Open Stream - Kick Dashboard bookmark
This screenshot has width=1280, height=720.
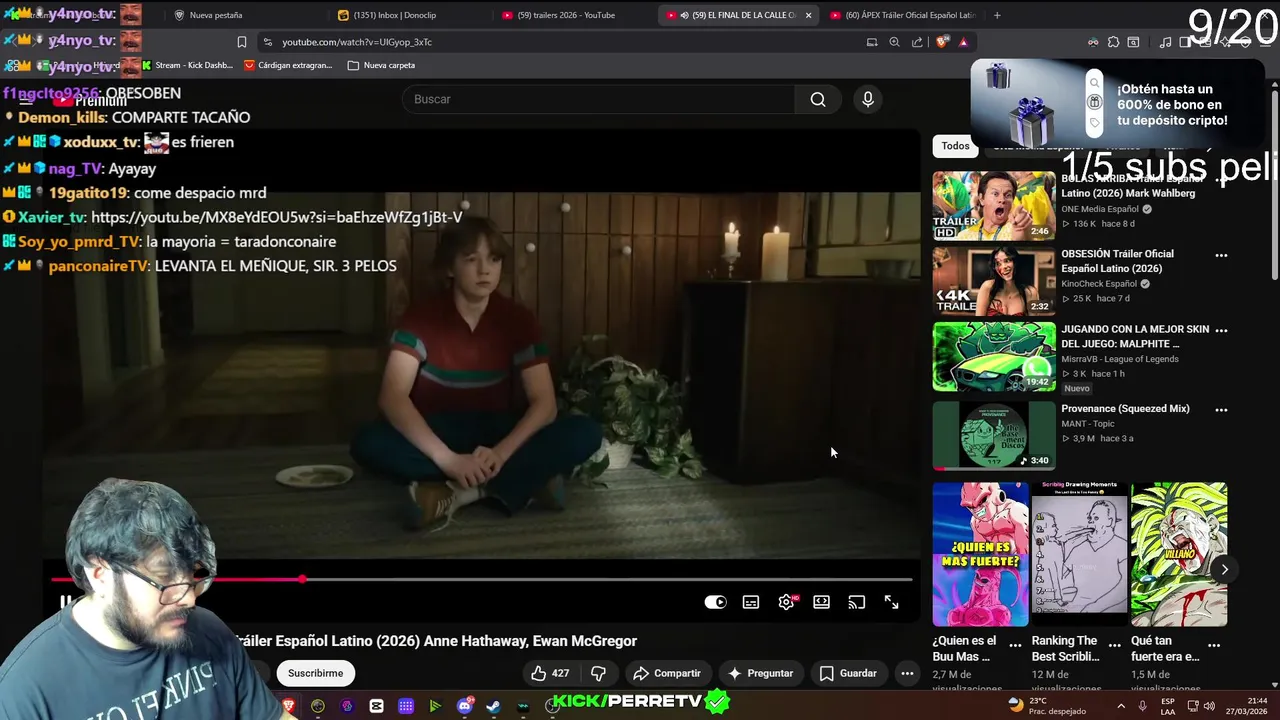(187, 65)
